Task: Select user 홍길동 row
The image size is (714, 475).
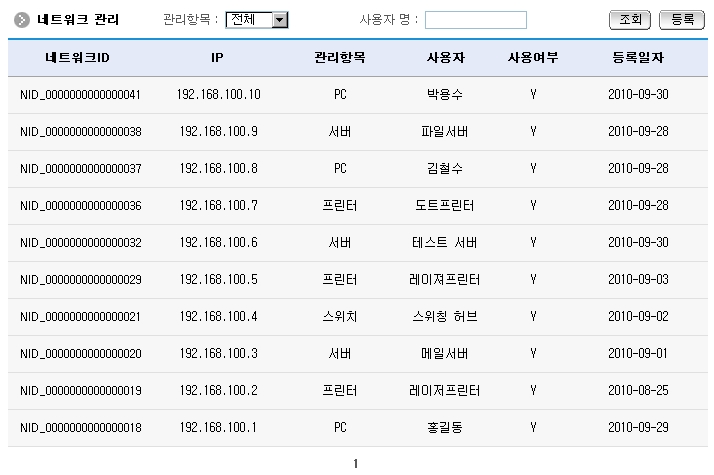Action: point(444,428)
